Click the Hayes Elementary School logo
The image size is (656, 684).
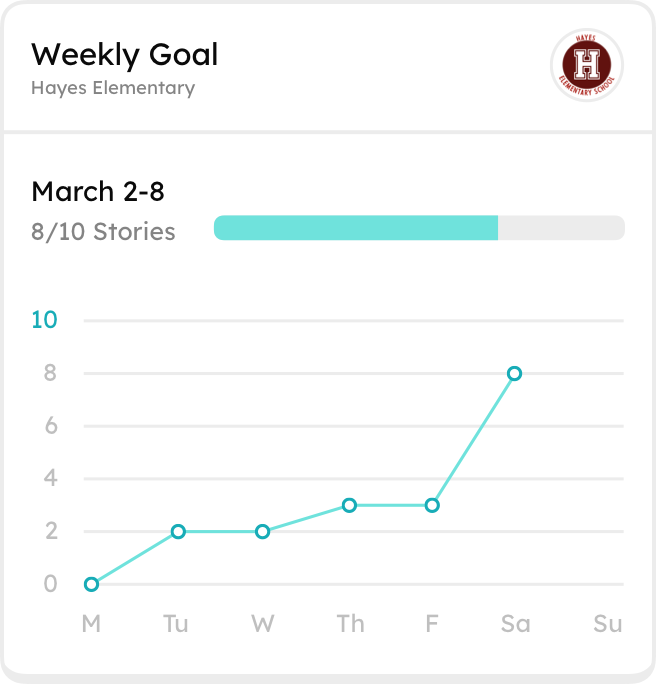click(x=587, y=65)
